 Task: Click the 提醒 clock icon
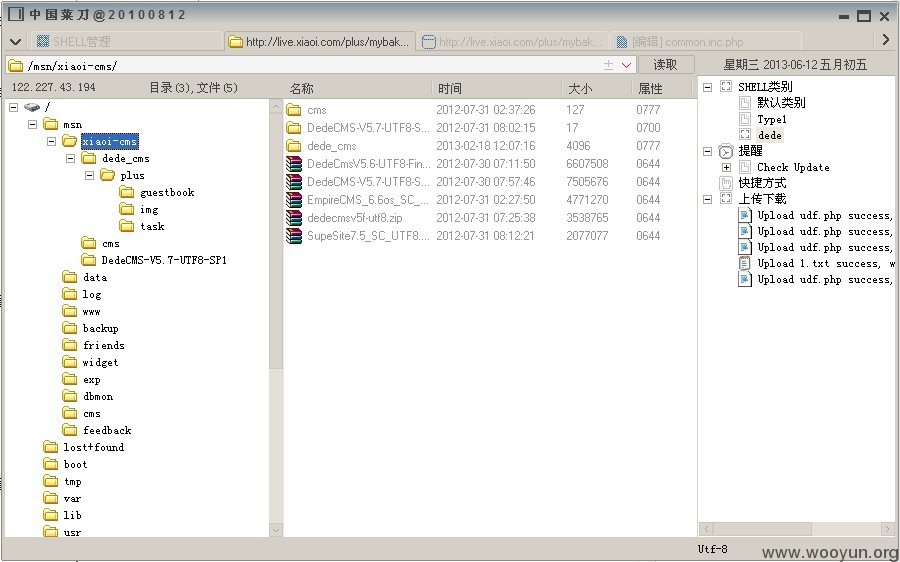726,151
